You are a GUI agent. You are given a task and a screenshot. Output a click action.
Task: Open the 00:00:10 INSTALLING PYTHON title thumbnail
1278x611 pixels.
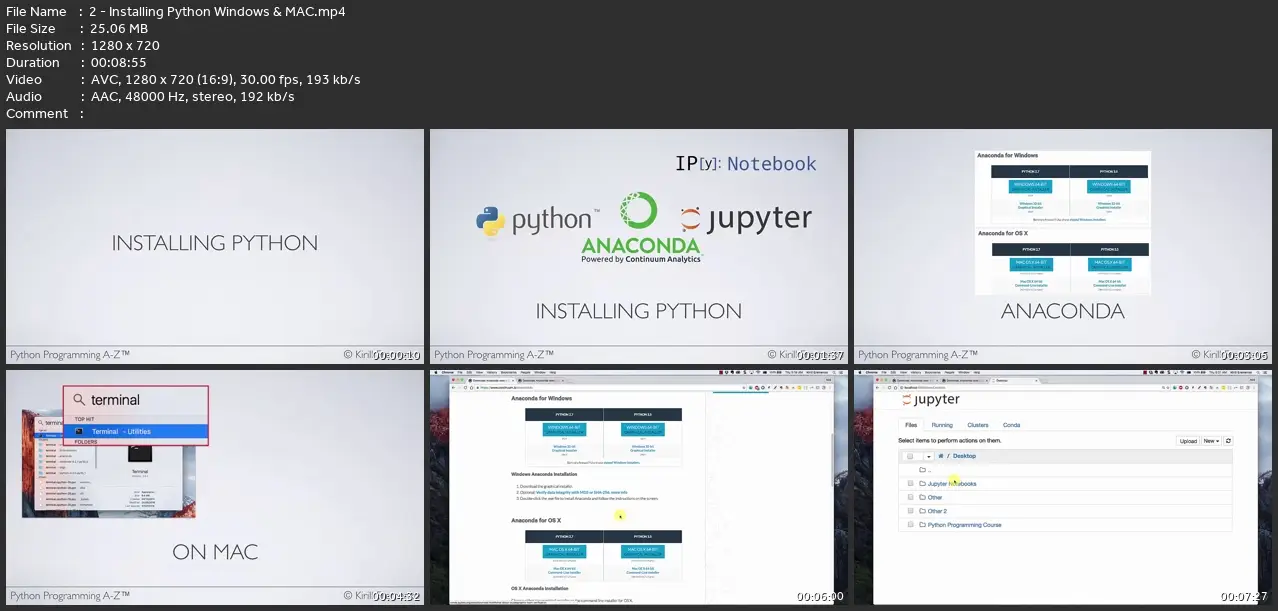(215, 246)
